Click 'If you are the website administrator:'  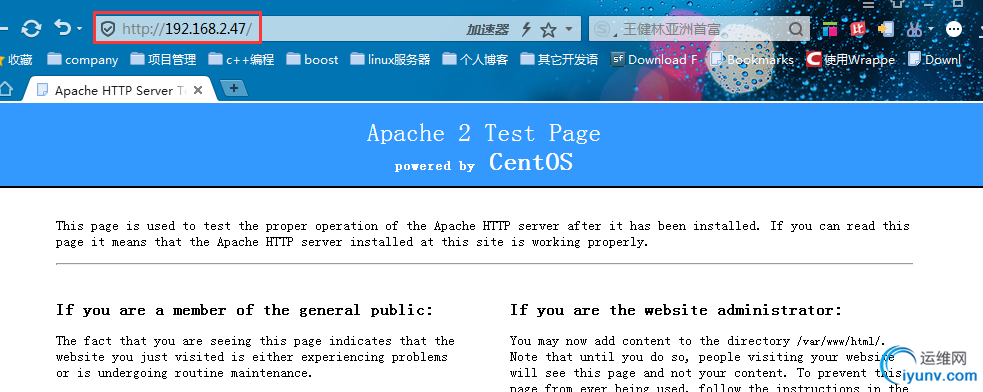point(676,310)
